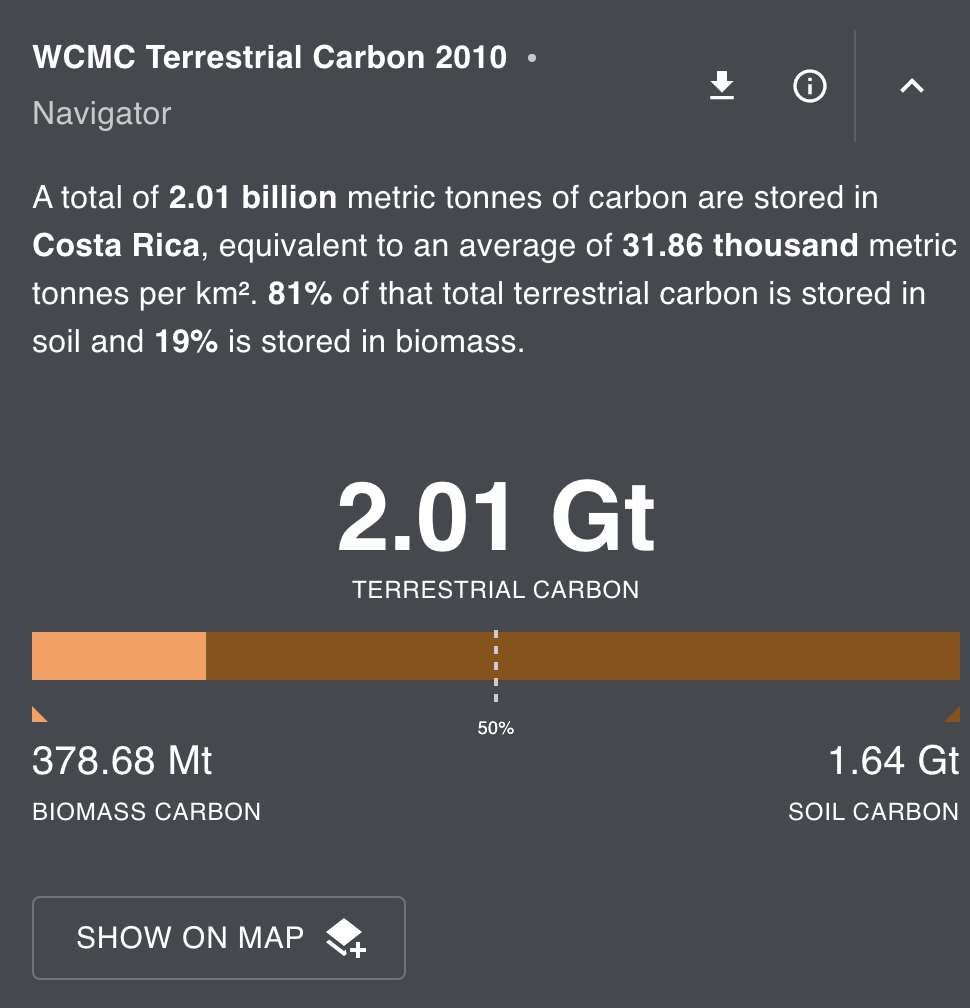970x1008 pixels.
Task: Click the 378.68 Mt biomass value
Action: click(122, 762)
